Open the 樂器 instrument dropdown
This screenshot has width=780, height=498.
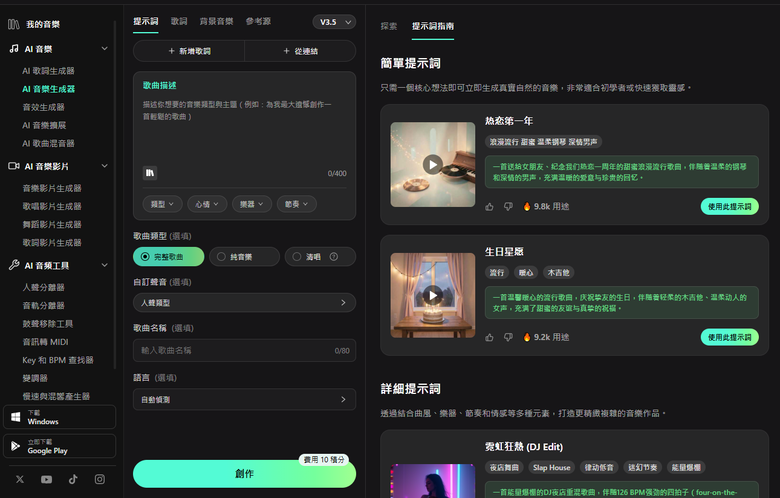[252, 204]
